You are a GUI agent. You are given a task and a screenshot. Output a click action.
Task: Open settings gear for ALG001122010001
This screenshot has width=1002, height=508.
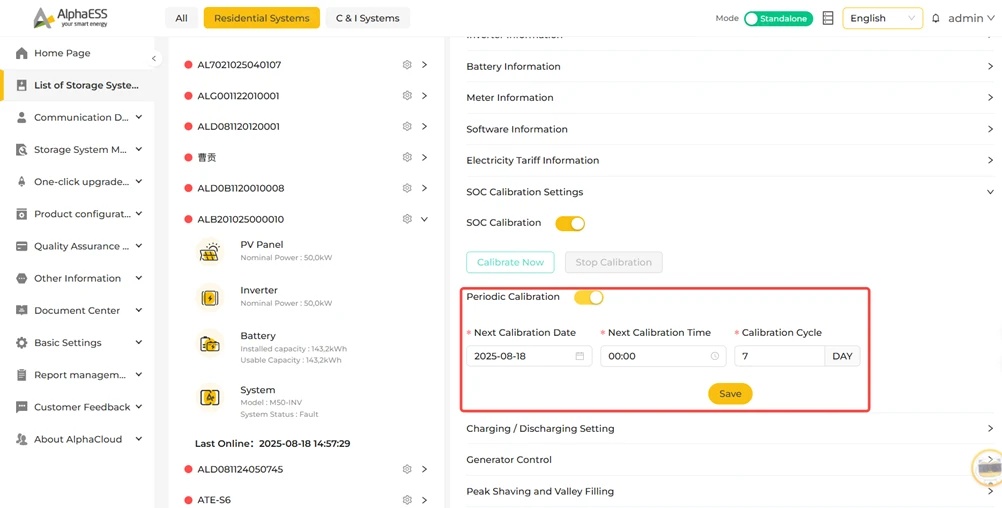[x=406, y=96]
